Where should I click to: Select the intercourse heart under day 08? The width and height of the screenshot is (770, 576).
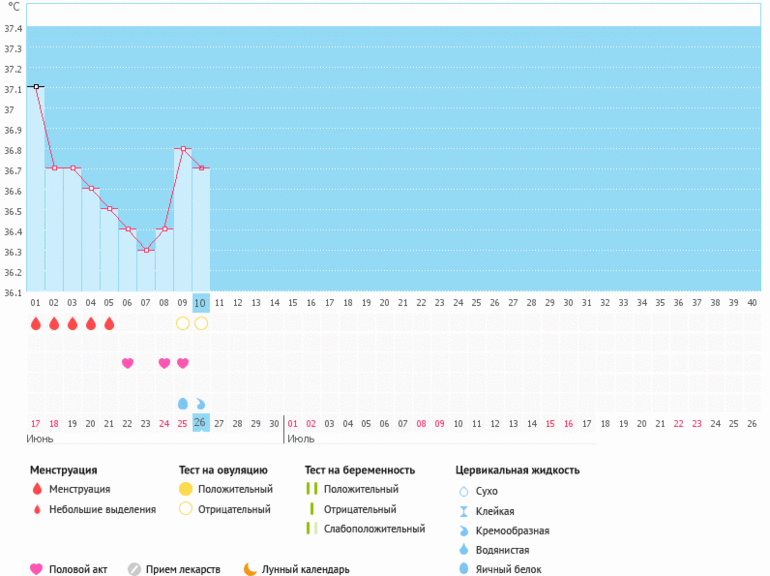click(x=164, y=363)
